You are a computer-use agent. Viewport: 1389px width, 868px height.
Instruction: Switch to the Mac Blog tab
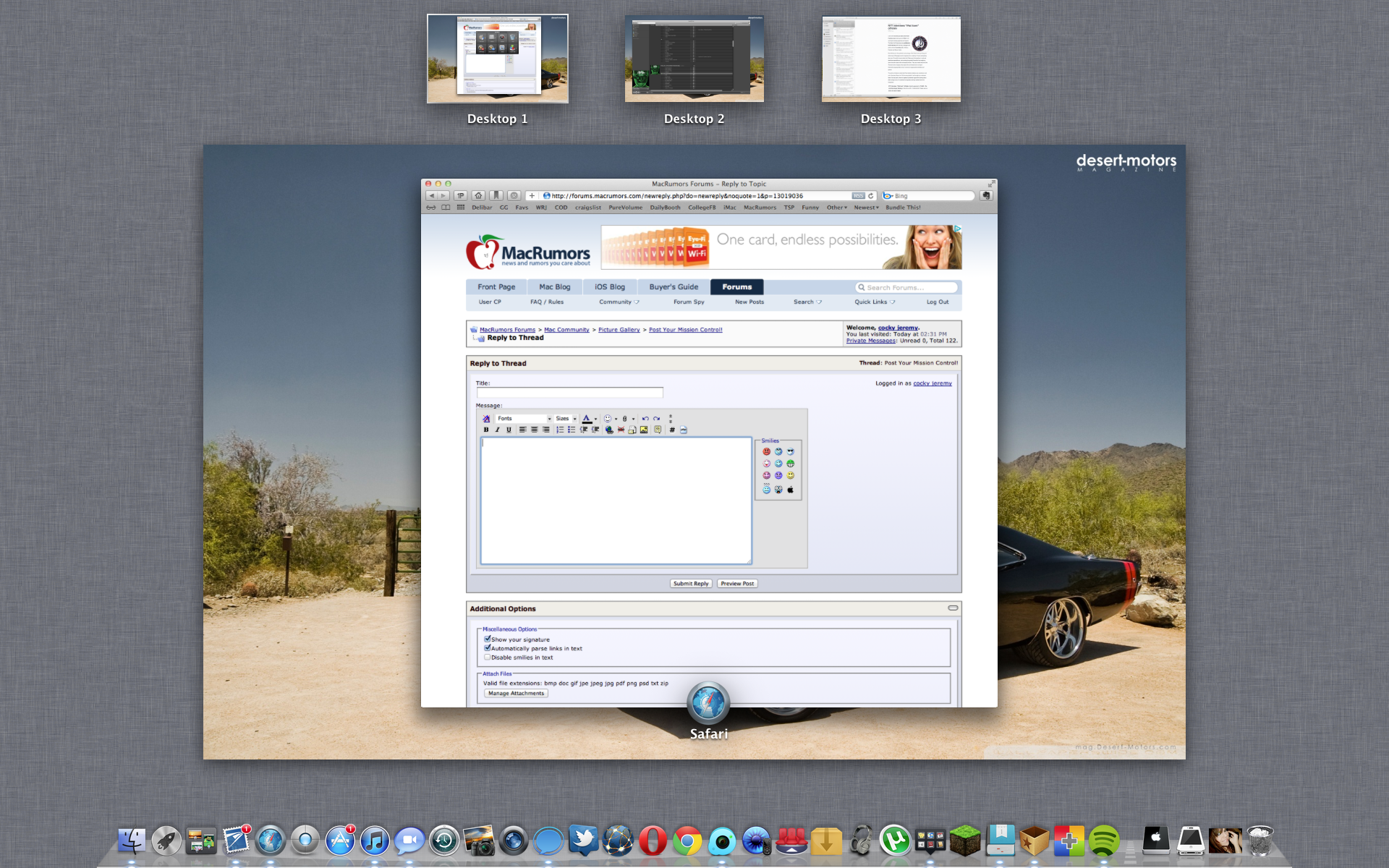point(554,287)
